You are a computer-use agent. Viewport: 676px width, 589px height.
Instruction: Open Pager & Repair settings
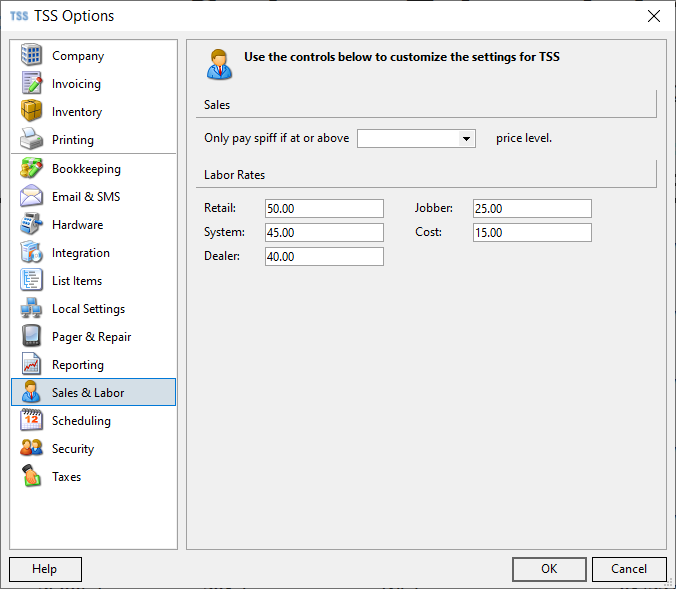93,336
